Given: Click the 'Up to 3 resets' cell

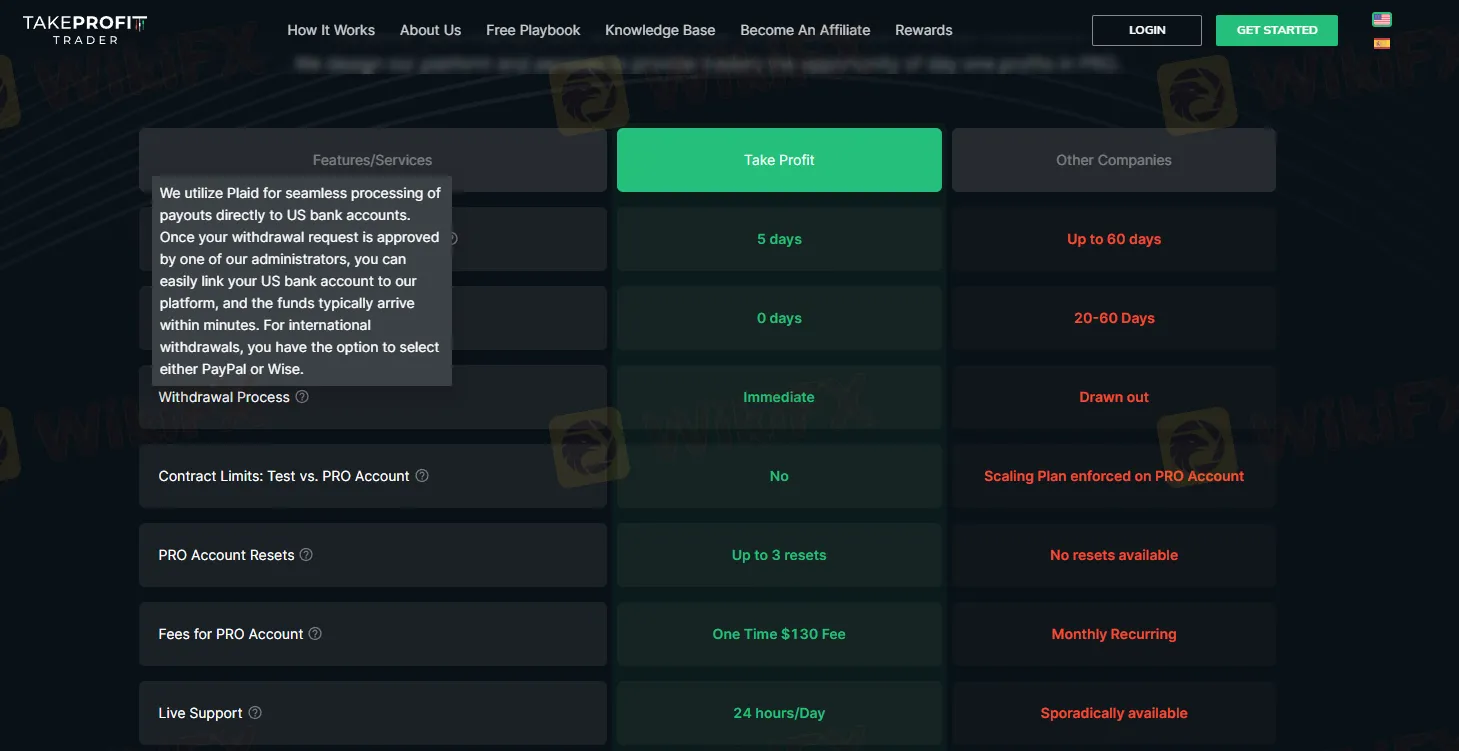Looking at the screenshot, I should (779, 555).
